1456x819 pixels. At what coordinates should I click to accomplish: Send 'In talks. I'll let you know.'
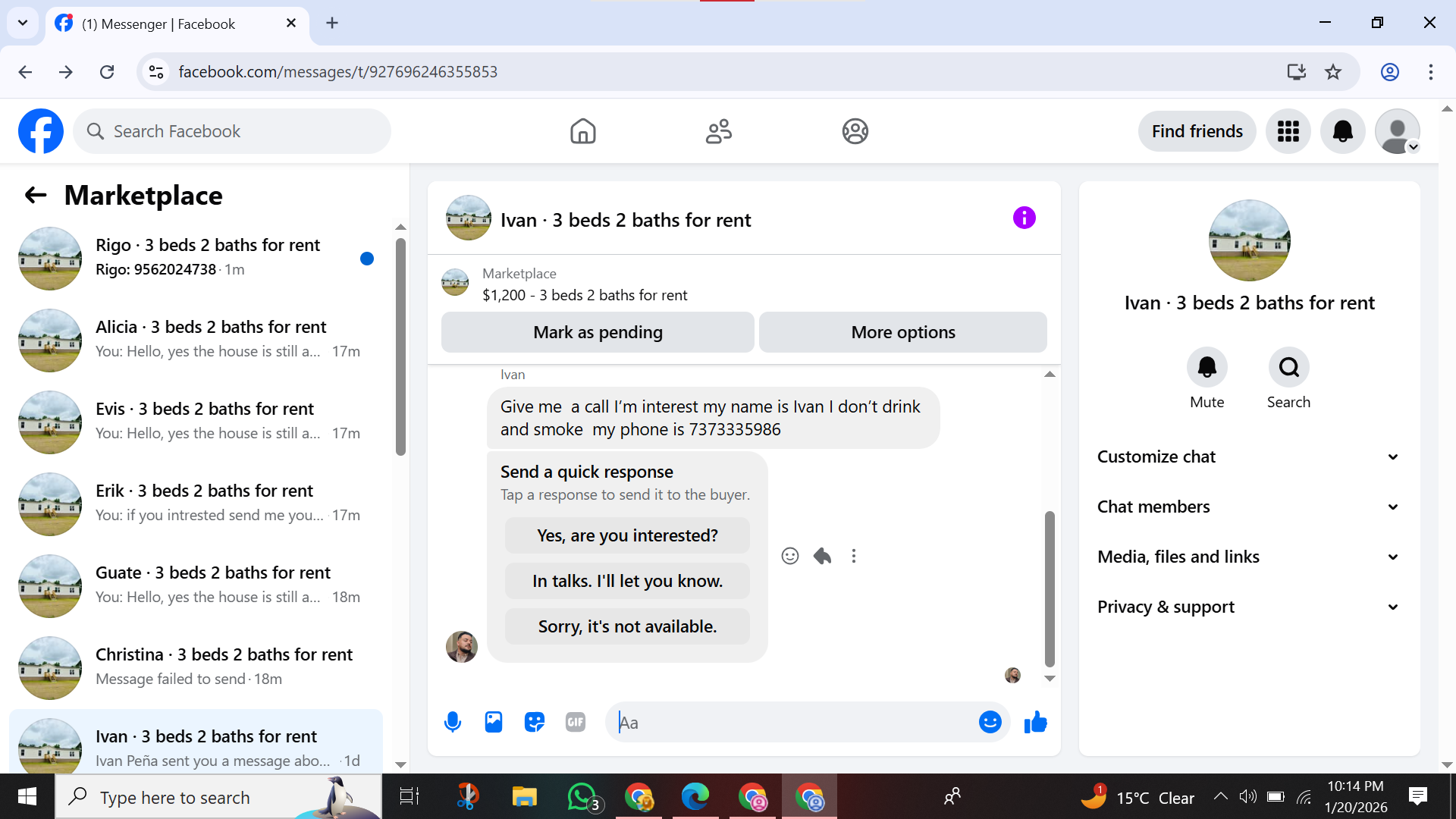click(x=627, y=581)
